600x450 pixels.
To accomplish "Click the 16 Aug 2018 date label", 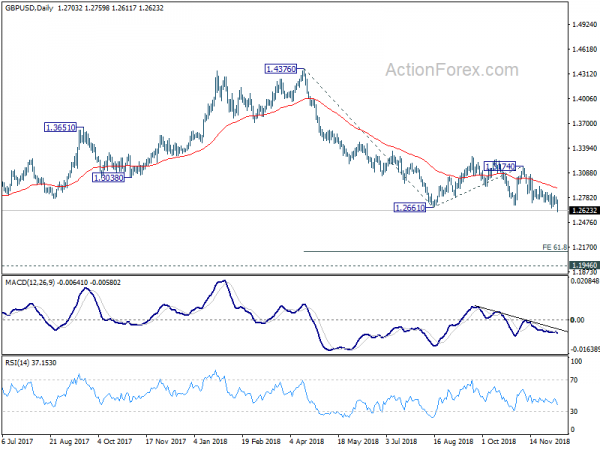I will [453, 441].
